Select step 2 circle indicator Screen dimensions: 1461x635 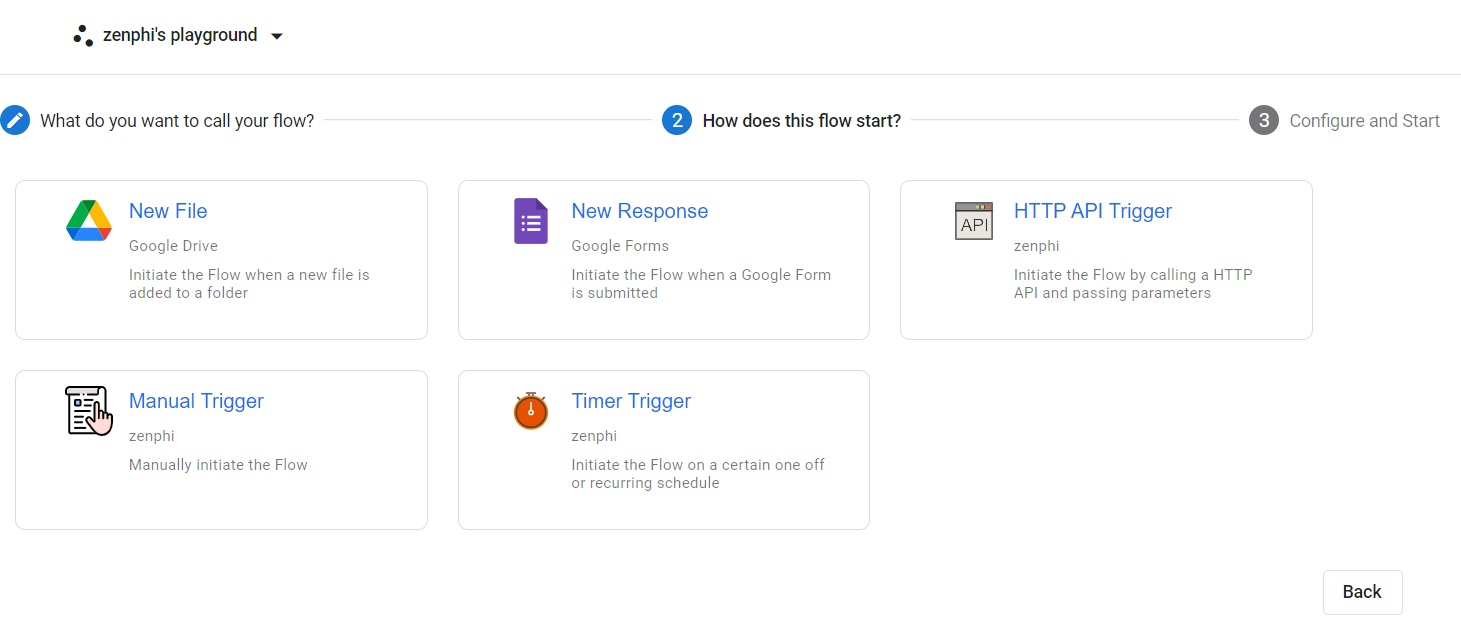click(677, 120)
